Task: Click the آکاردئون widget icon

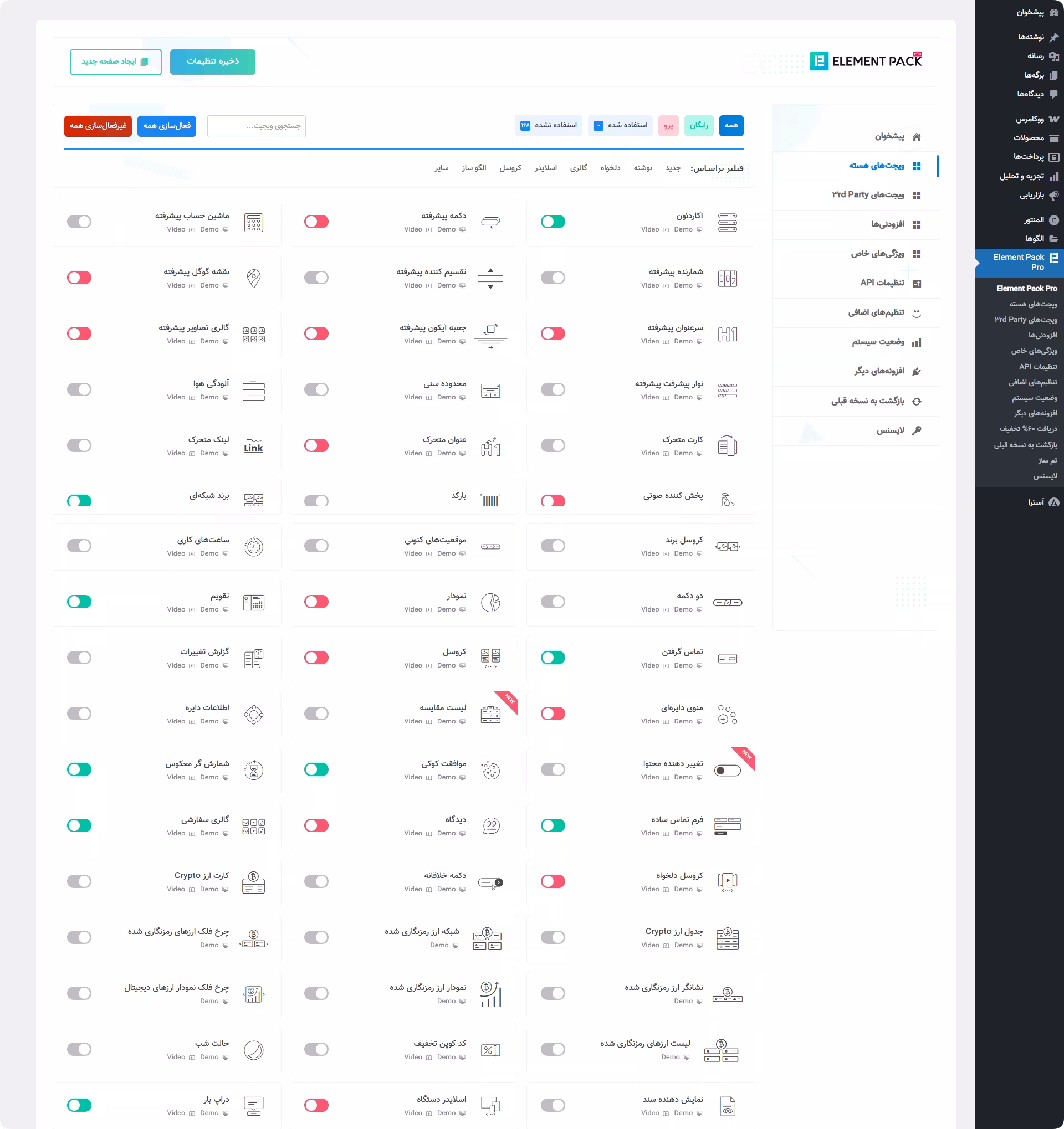Action: [727, 223]
